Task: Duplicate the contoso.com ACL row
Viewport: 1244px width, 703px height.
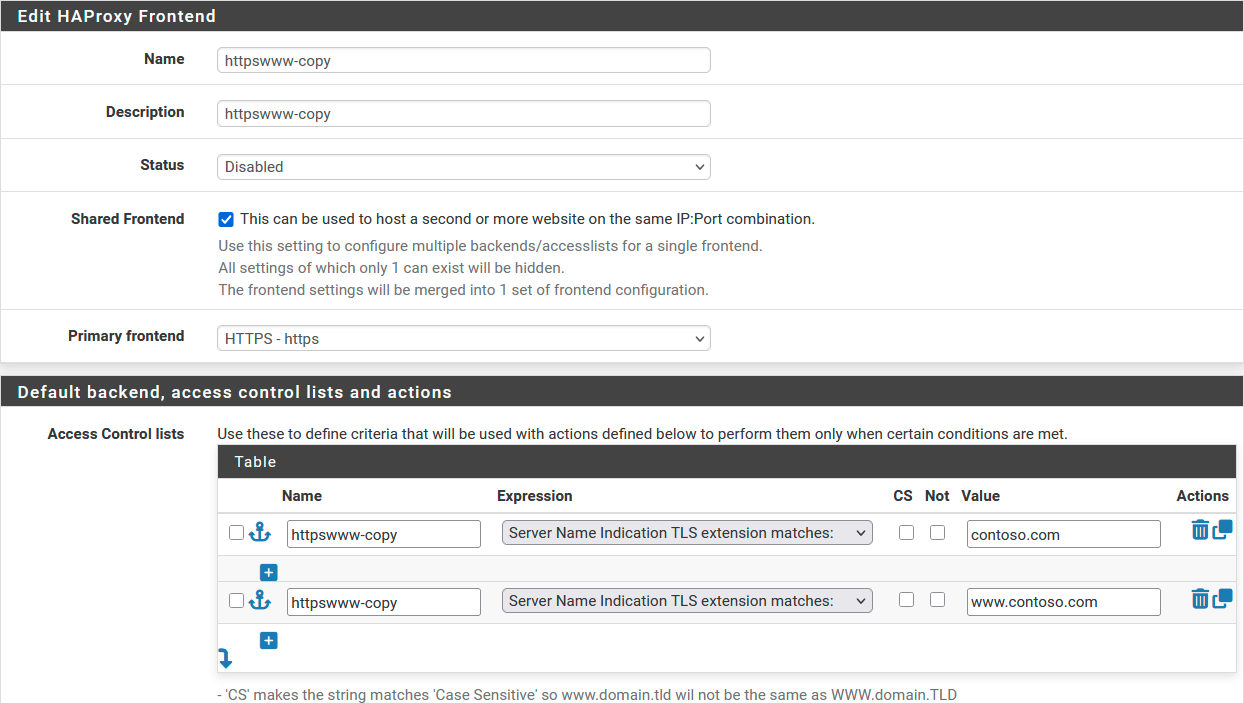Action: pyautogui.click(x=1222, y=530)
